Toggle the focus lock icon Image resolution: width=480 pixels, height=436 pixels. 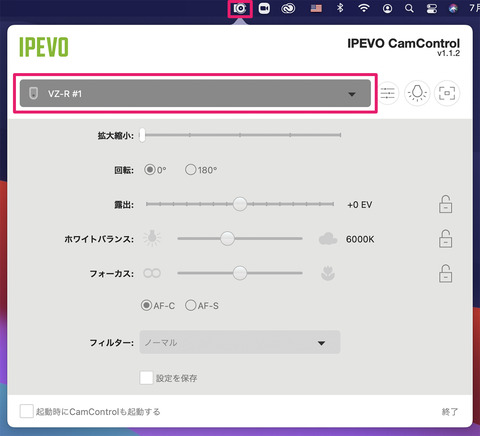[x=445, y=274]
